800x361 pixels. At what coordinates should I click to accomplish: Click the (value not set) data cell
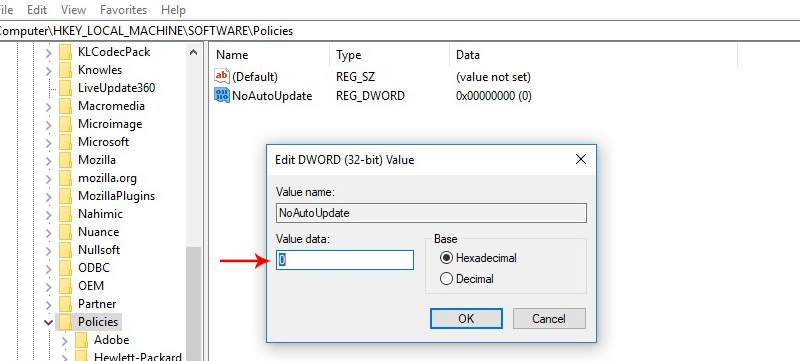point(493,77)
